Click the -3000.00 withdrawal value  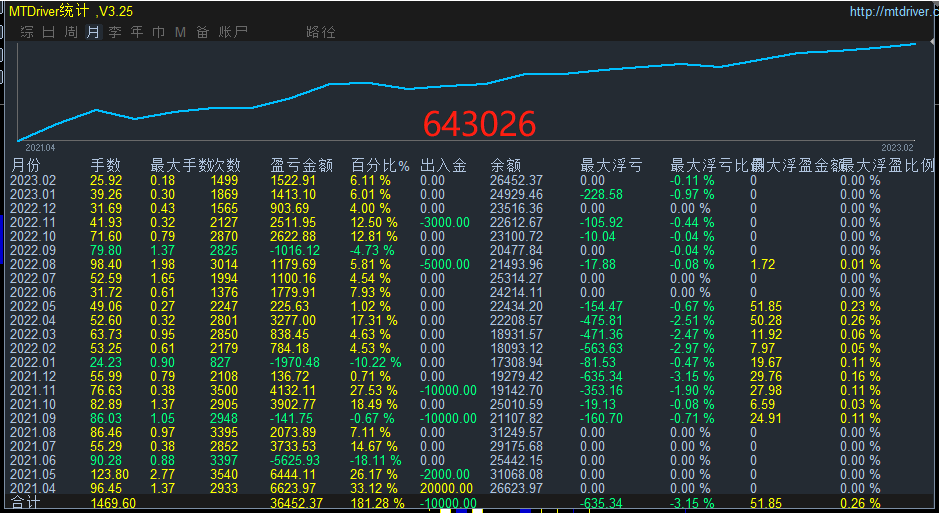click(445, 223)
